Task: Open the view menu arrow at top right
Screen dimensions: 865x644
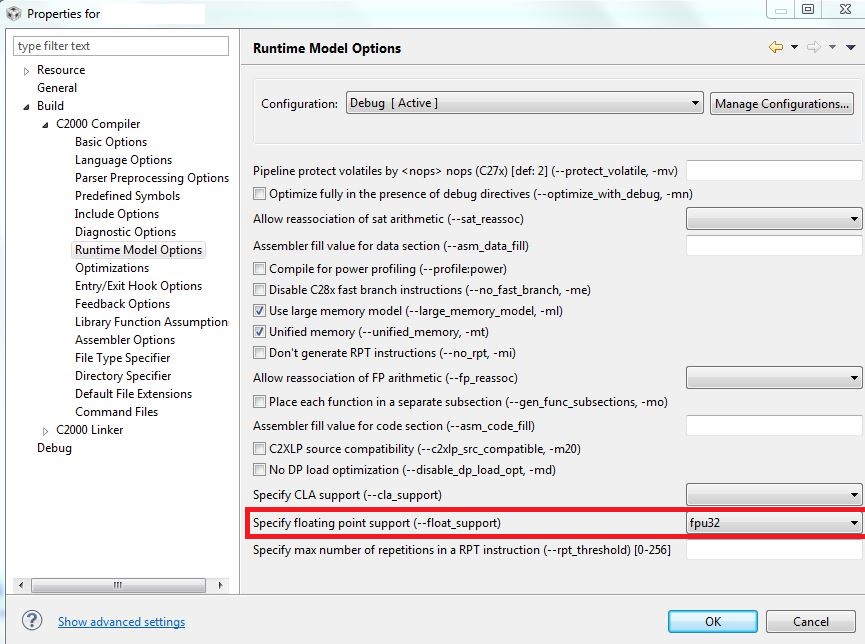Action: tap(852, 47)
